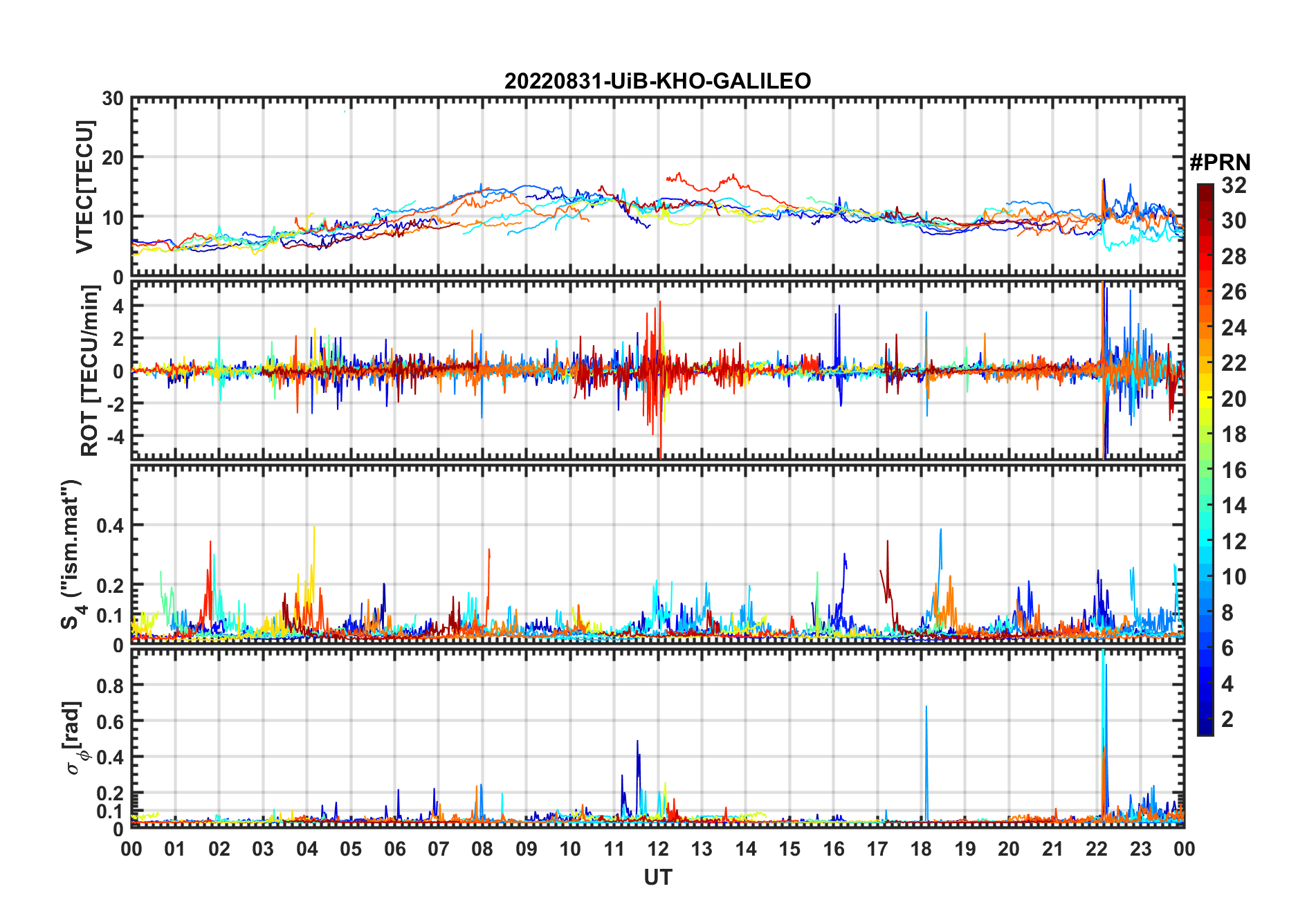Image resolution: width=1316 pixels, height=920 pixels.
Task: Click x-axis tick label 03
Action: 263,849
